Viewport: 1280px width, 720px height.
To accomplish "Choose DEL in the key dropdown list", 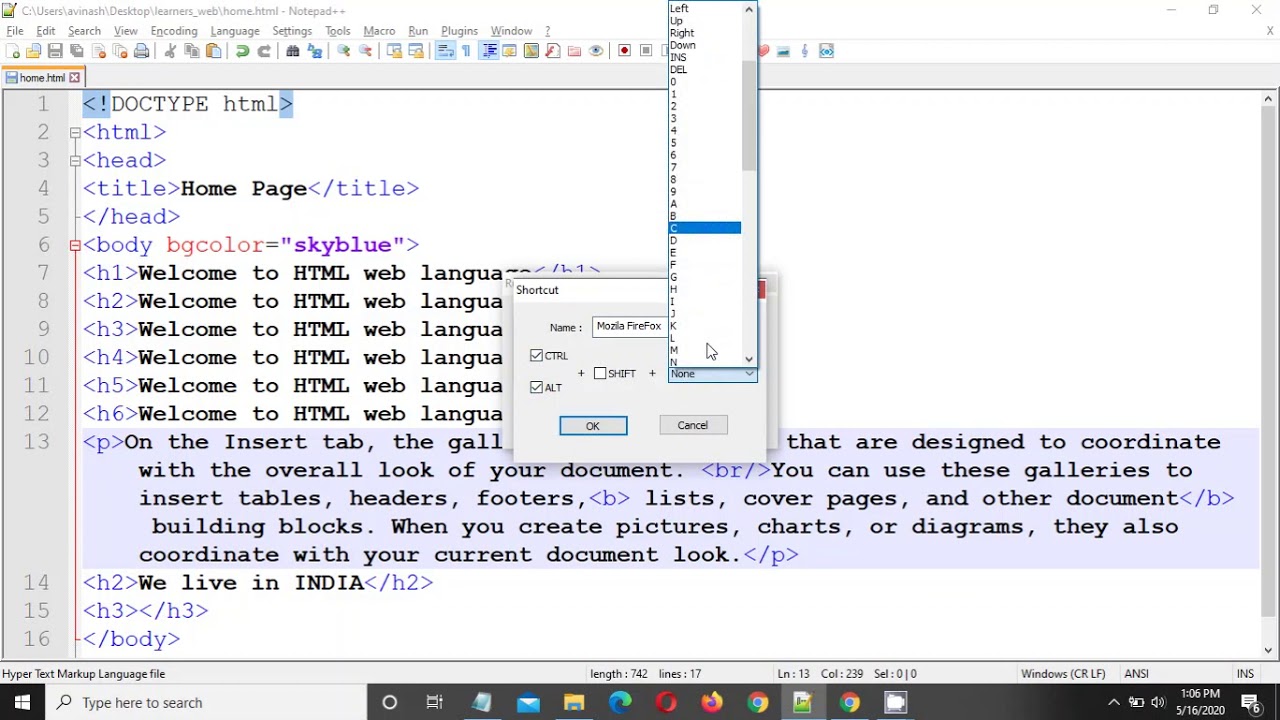I will pos(705,69).
